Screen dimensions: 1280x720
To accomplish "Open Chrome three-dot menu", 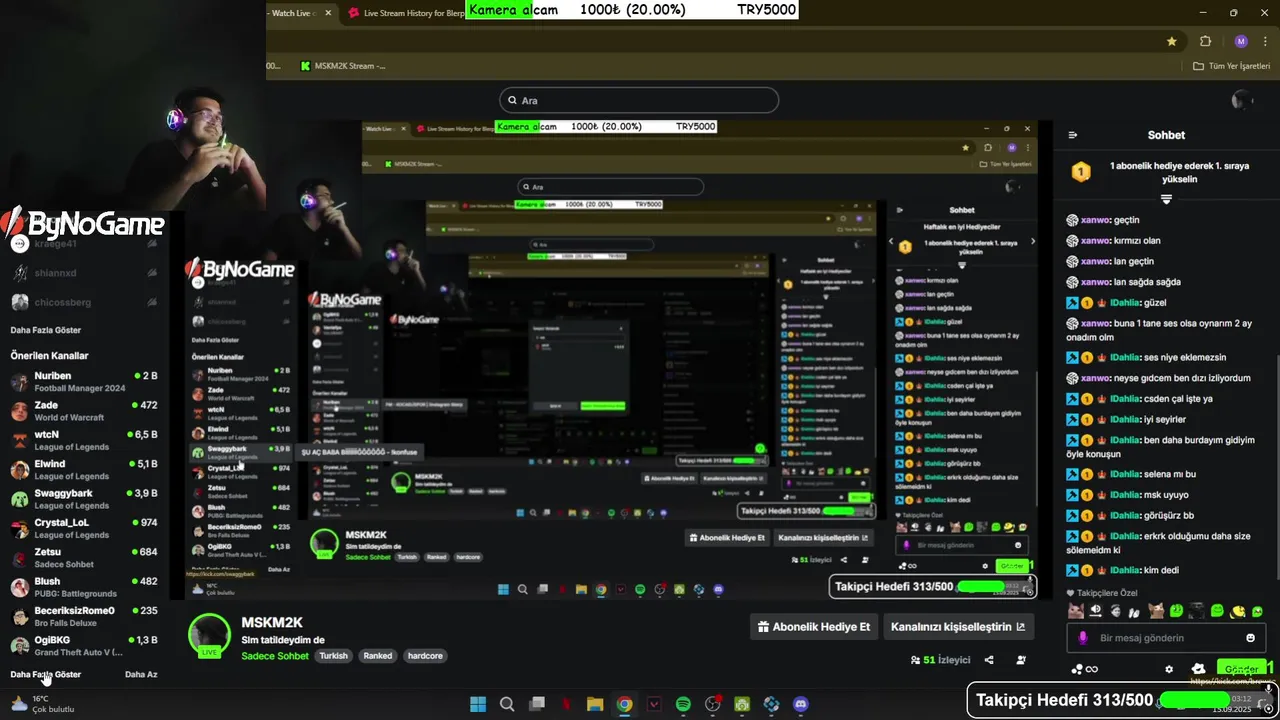I will [x=1263, y=41].
